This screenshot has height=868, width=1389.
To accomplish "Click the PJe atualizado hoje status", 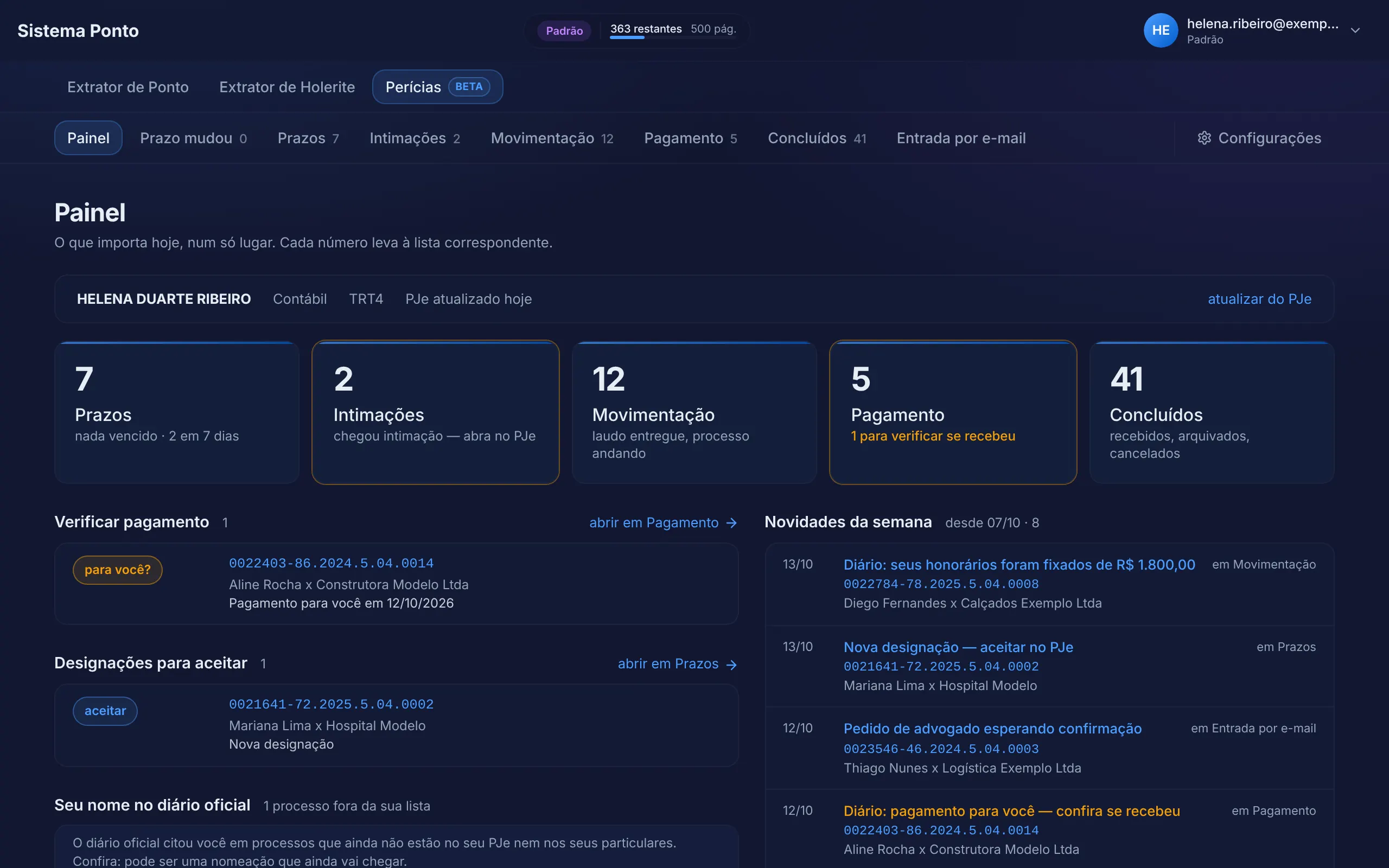I will click(x=468, y=299).
